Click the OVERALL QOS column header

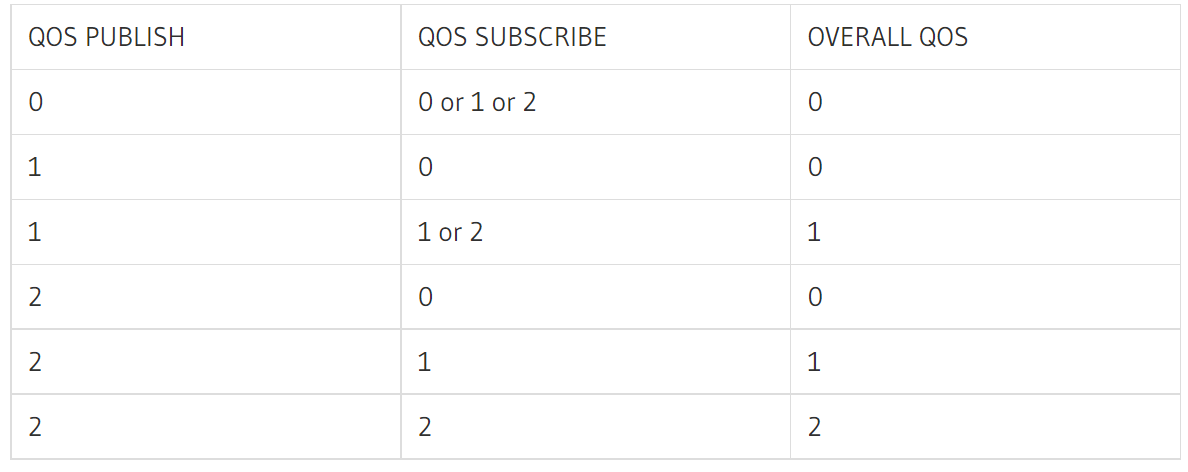point(888,37)
